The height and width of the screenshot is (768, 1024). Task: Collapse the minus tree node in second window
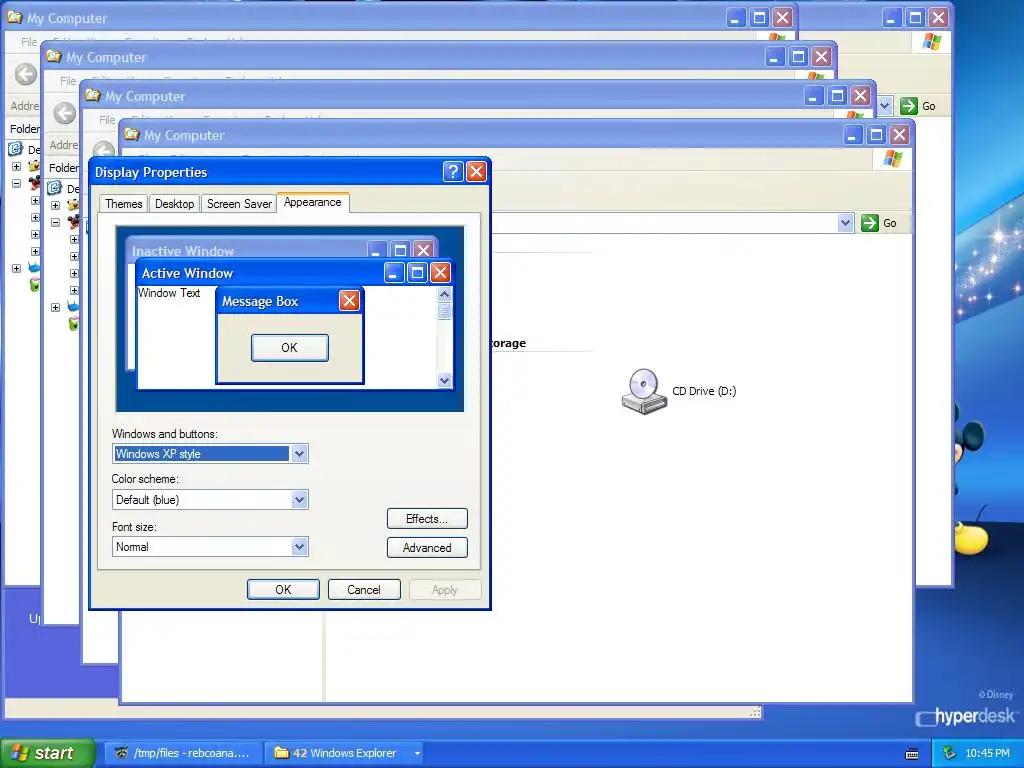(x=56, y=223)
